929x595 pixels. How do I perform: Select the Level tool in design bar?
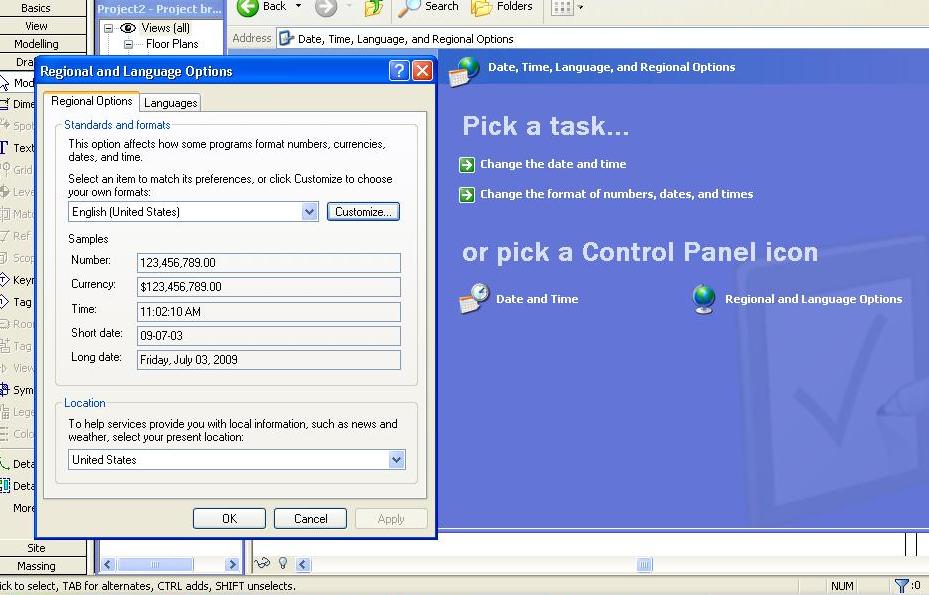click(17, 192)
